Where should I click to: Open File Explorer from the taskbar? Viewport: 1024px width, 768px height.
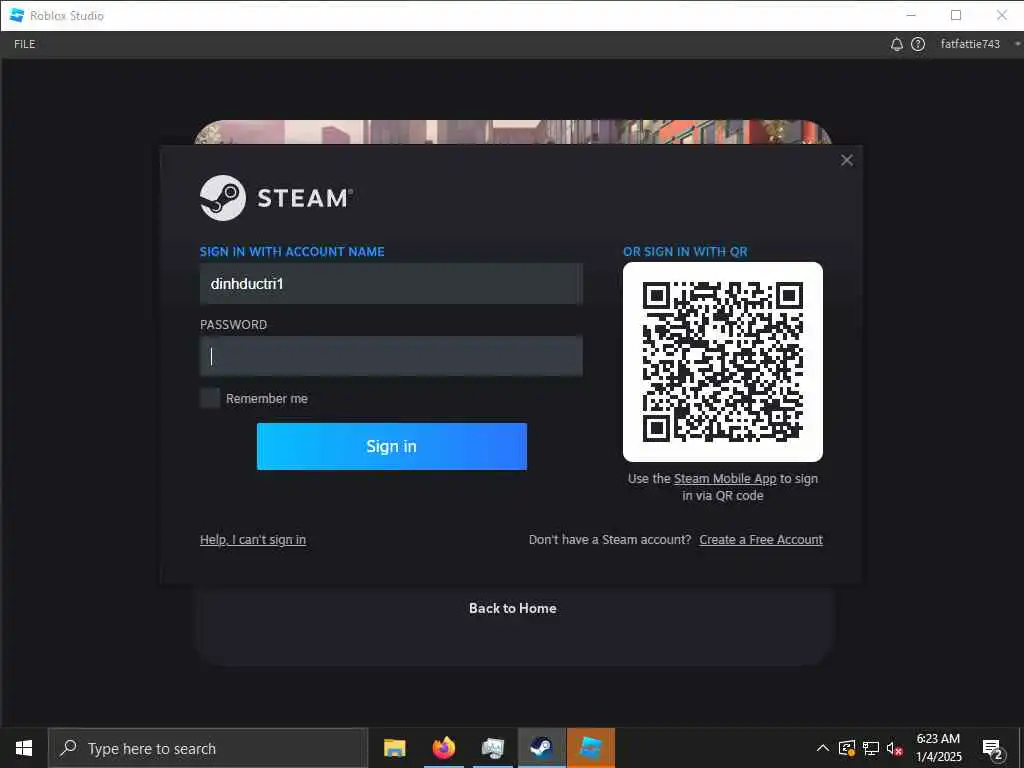click(394, 748)
